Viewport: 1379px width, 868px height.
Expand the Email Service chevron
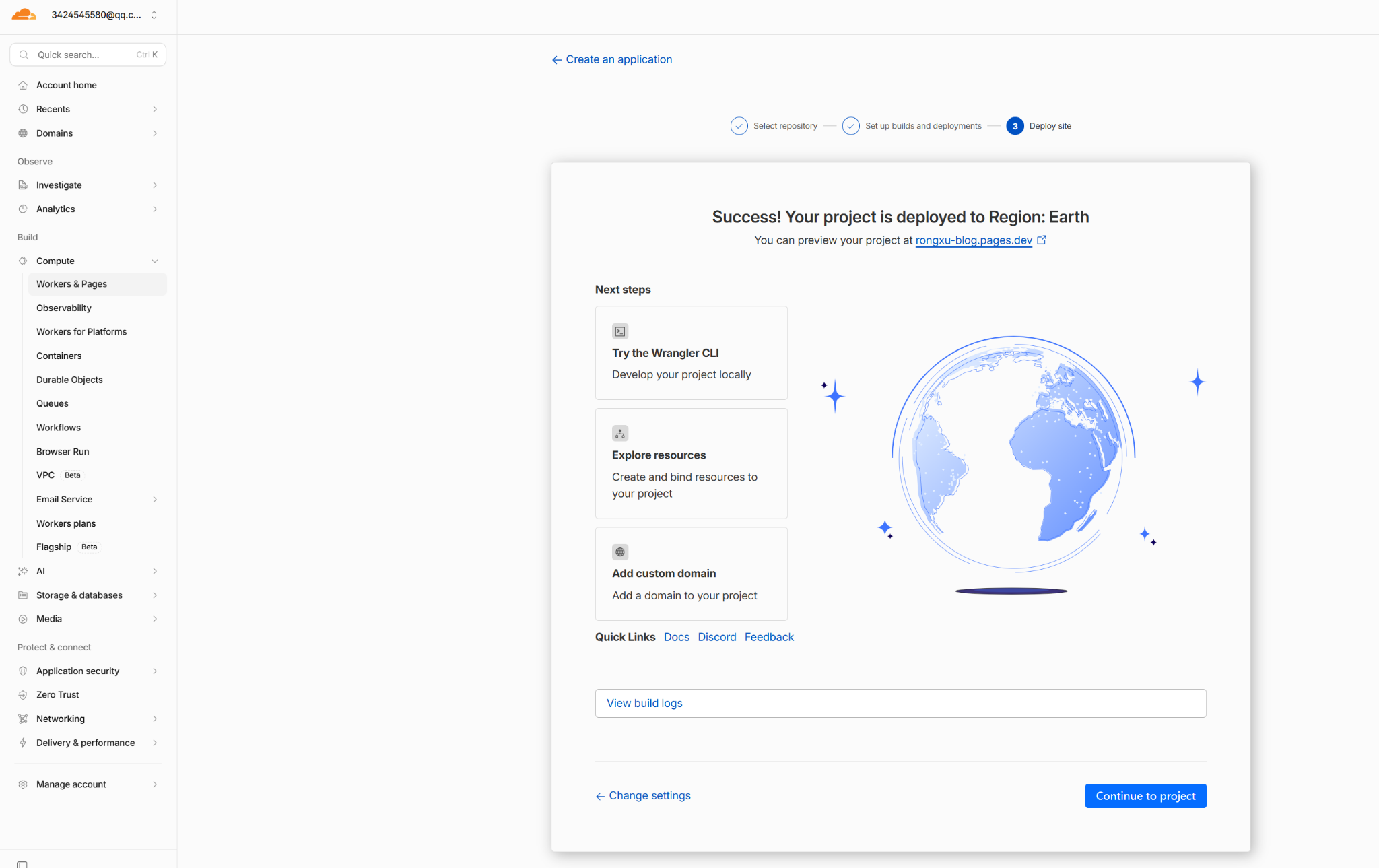[x=155, y=499]
